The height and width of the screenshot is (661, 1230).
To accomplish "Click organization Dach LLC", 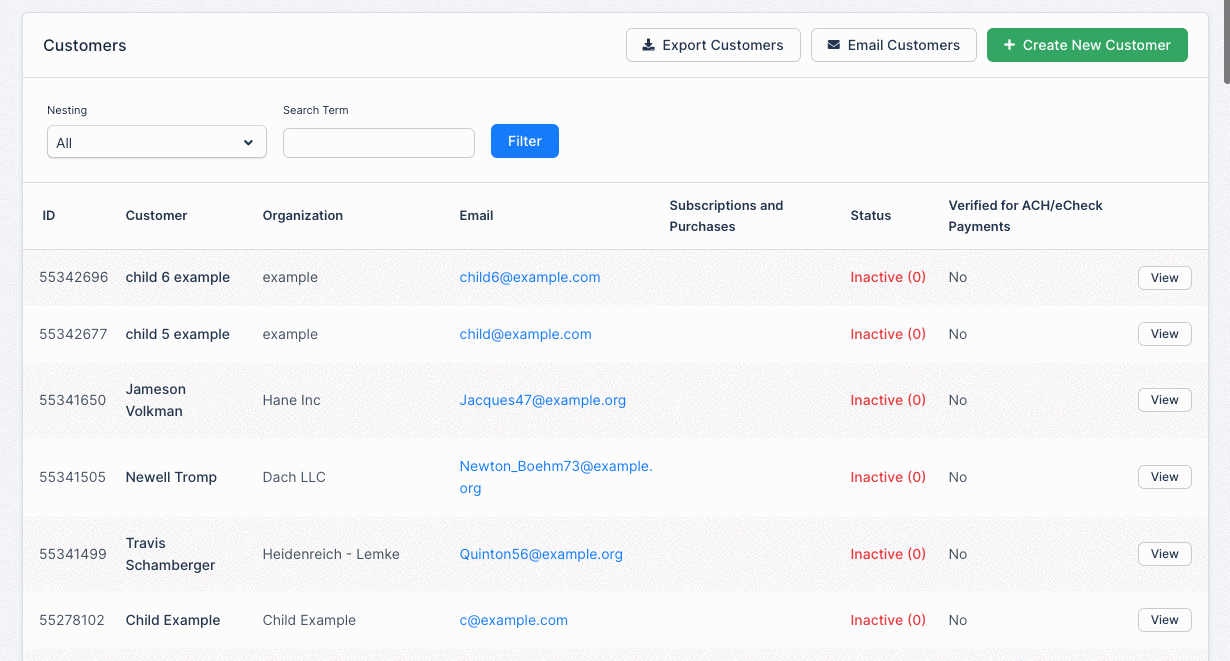I will 294,477.
